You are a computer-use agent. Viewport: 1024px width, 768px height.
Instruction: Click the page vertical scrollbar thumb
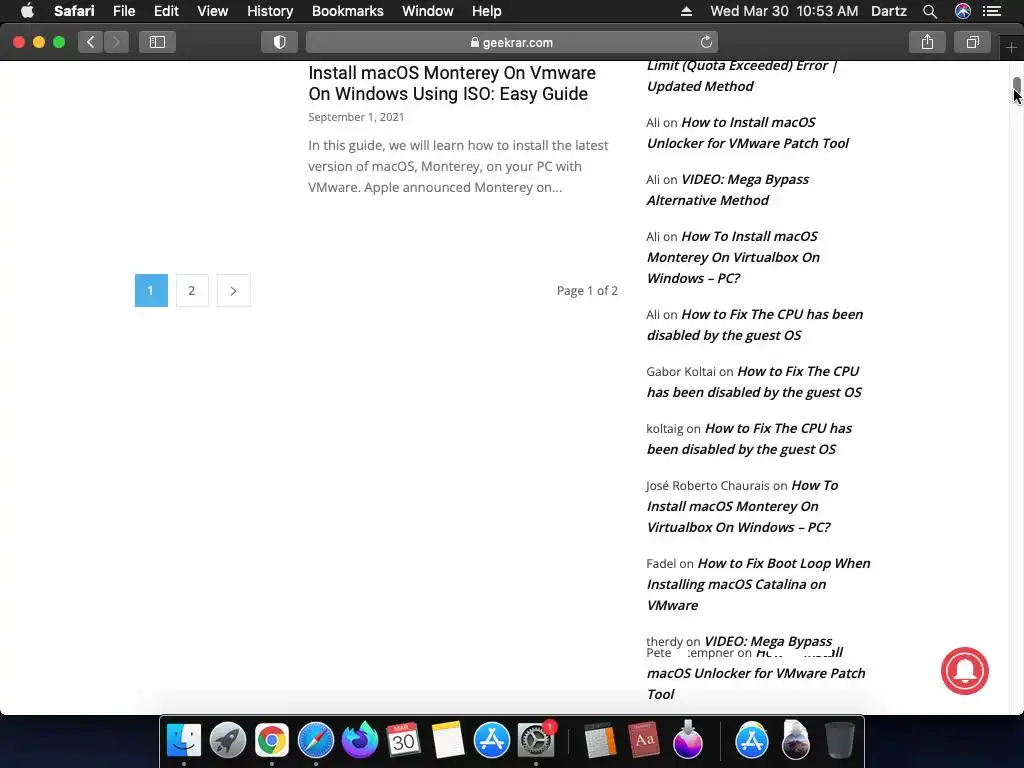click(x=1017, y=86)
